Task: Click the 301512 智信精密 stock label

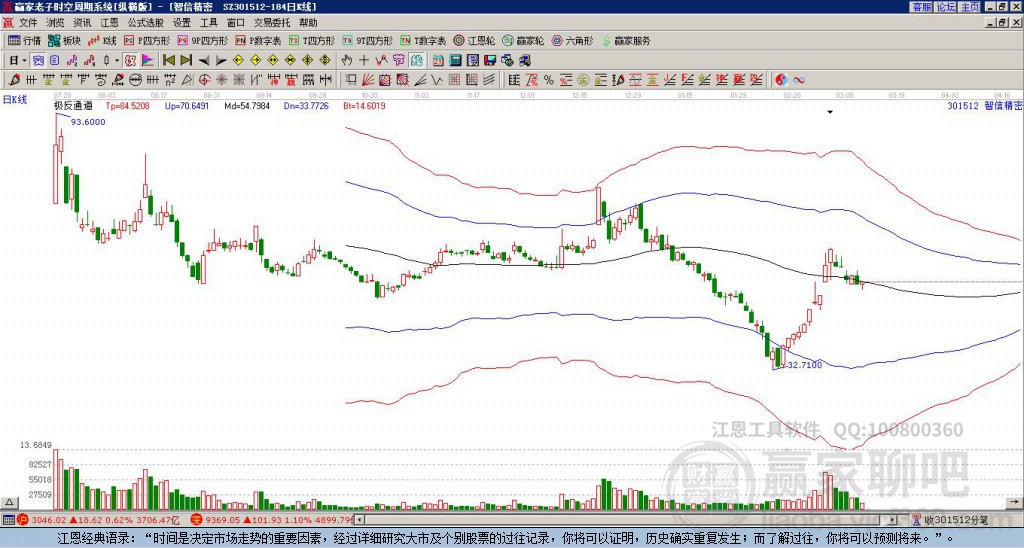Action: tap(984, 105)
